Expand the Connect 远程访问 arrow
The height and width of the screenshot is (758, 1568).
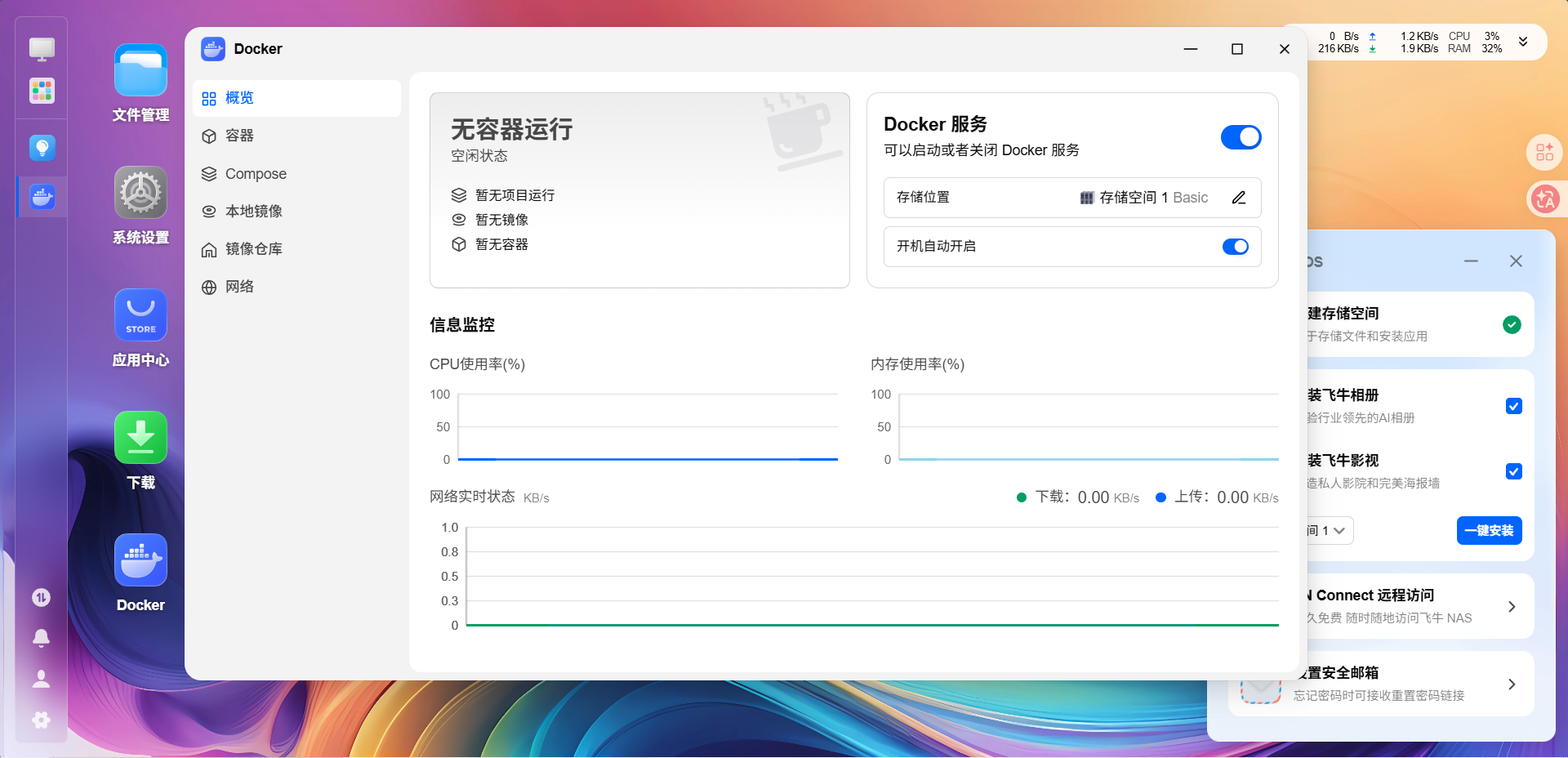[x=1512, y=607]
